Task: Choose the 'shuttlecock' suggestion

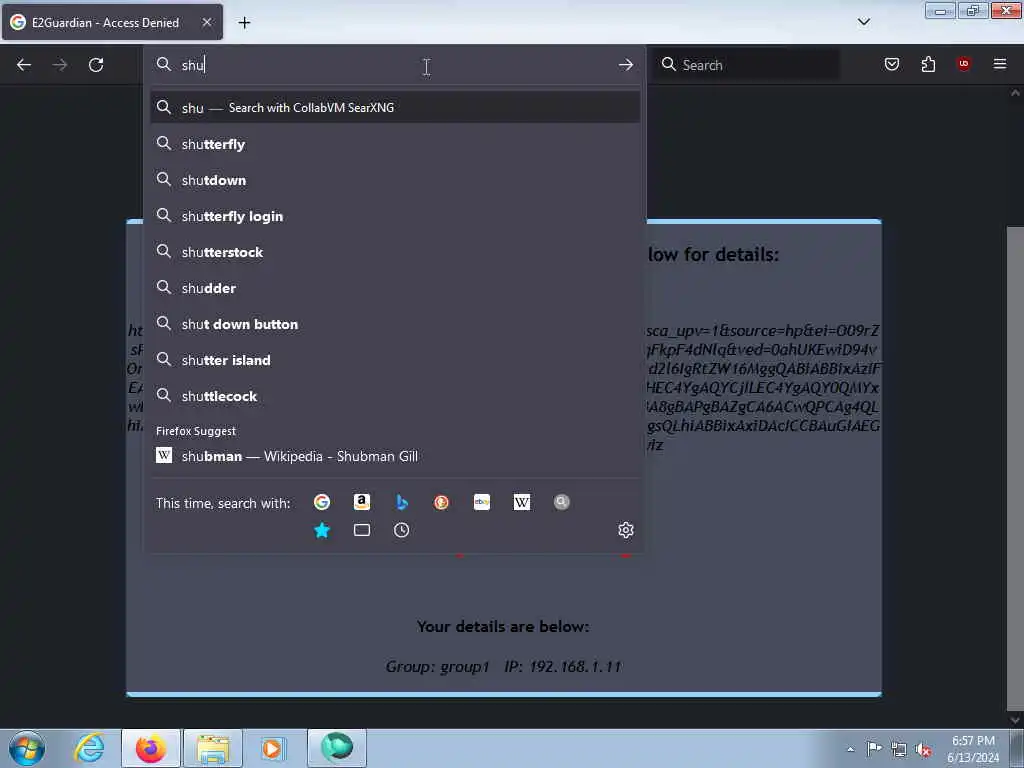Action: tap(395, 396)
